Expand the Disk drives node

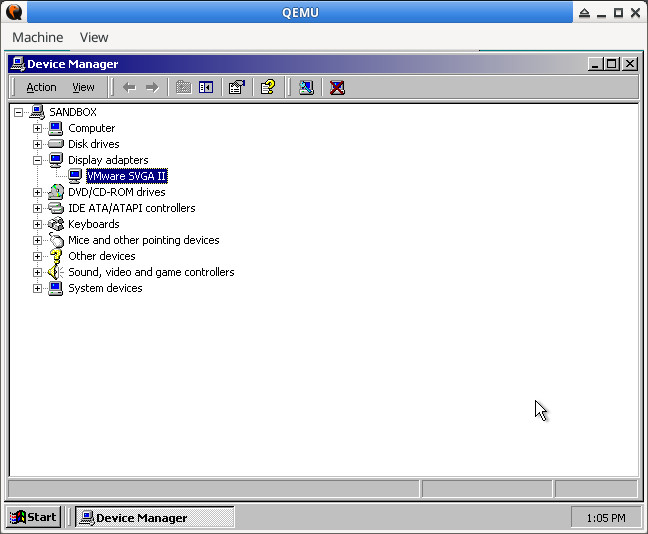coord(38,144)
